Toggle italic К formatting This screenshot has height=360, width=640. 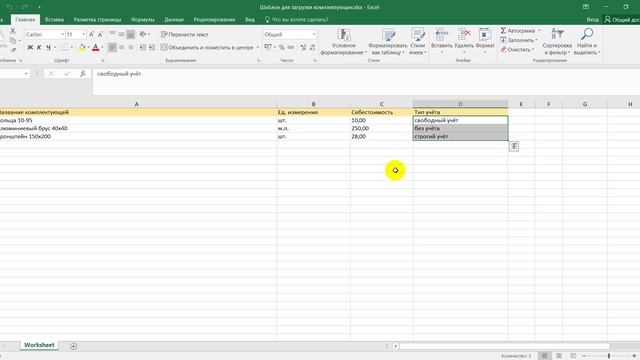(x=39, y=48)
